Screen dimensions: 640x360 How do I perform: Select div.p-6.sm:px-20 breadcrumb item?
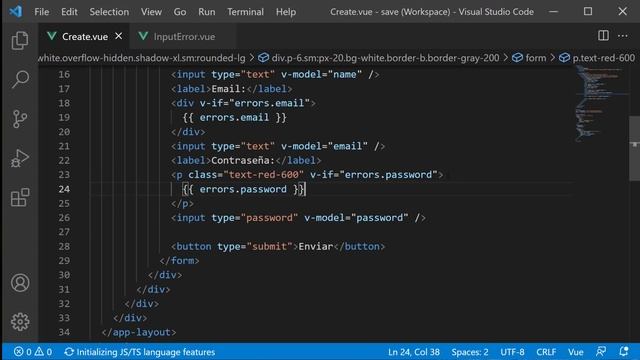pyautogui.click(x=378, y=58)
